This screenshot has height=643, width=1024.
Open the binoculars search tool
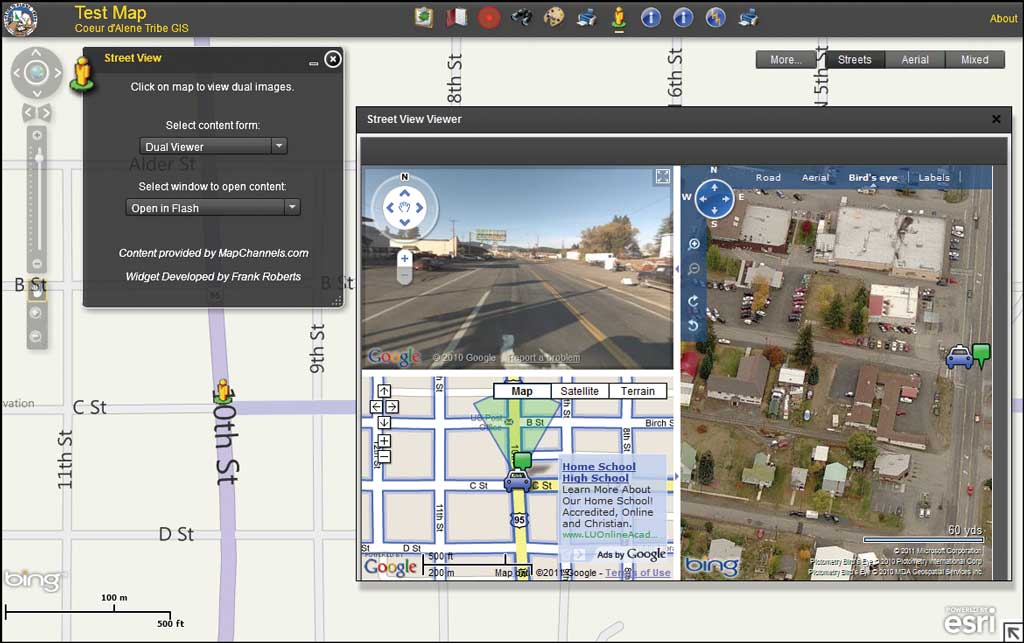(x=521, y=17)
